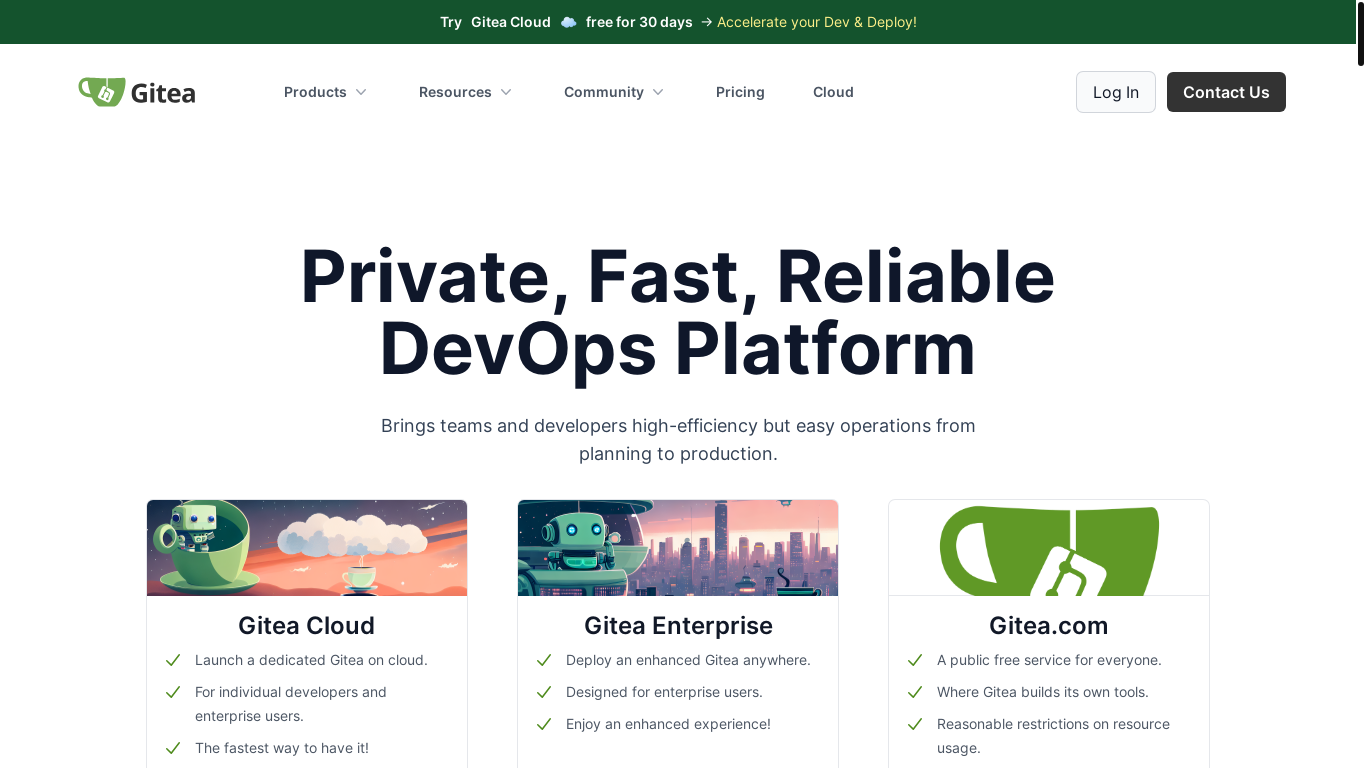The width and height of the screenshot is (1366, 768).
Task: Expand the Resources dropdown chevron
Action: click(x=506, y=92)
